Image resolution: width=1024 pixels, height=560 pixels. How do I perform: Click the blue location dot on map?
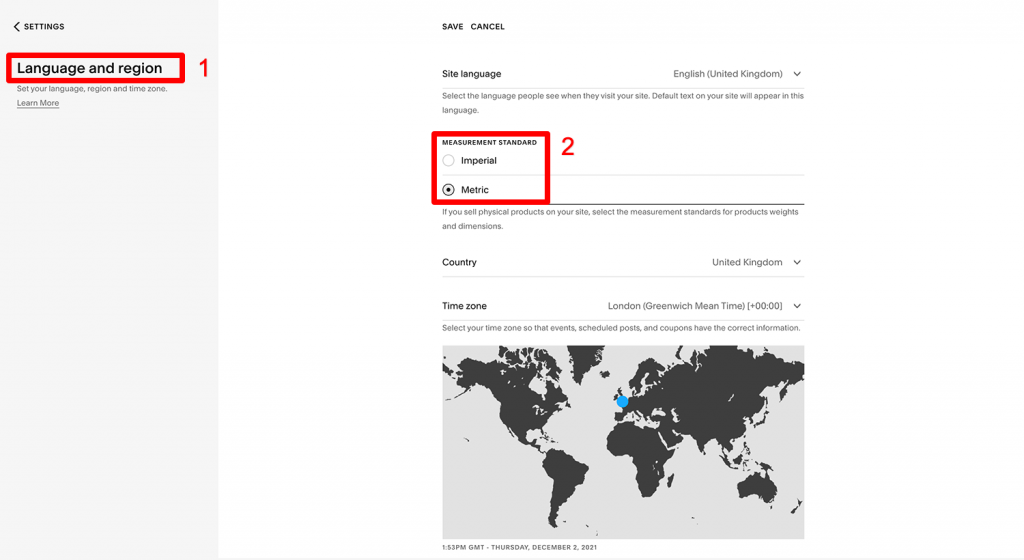click(x=622, y=402)
